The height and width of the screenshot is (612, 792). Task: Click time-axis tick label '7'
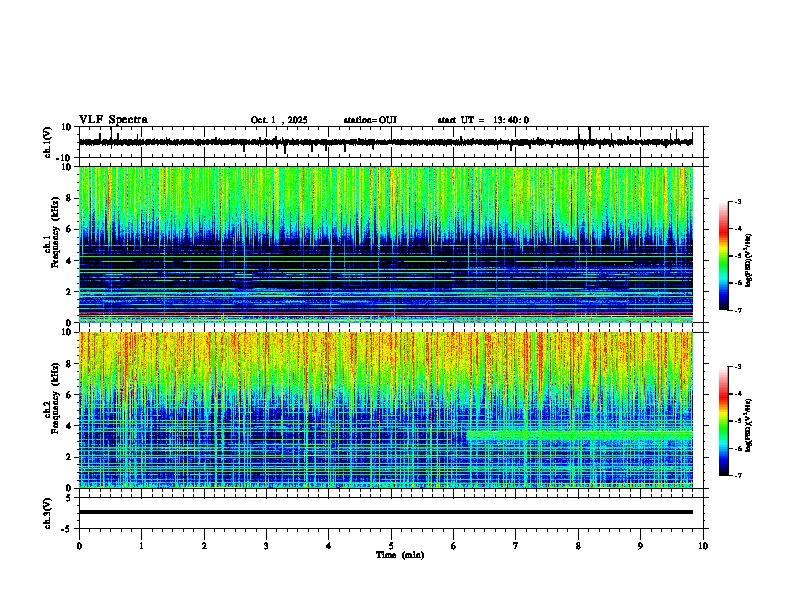[516, 546]
